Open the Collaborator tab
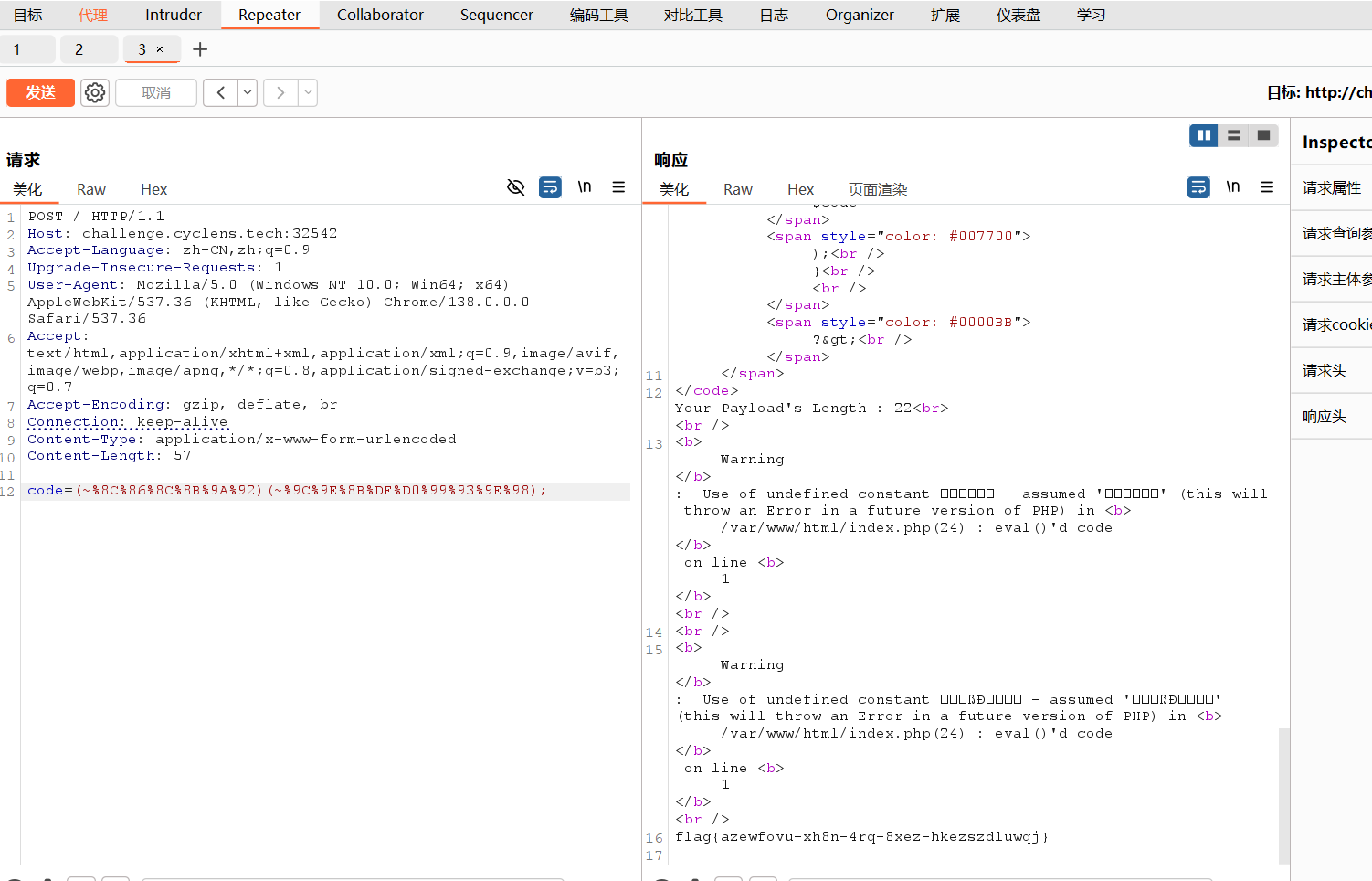 pyautogui.click(x=380, y=15)
